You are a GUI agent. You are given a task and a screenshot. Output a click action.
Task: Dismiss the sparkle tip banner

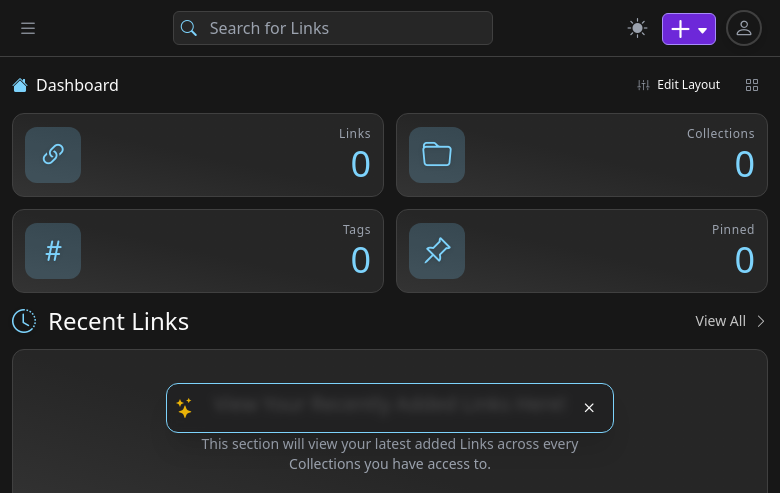click(589, 408)
